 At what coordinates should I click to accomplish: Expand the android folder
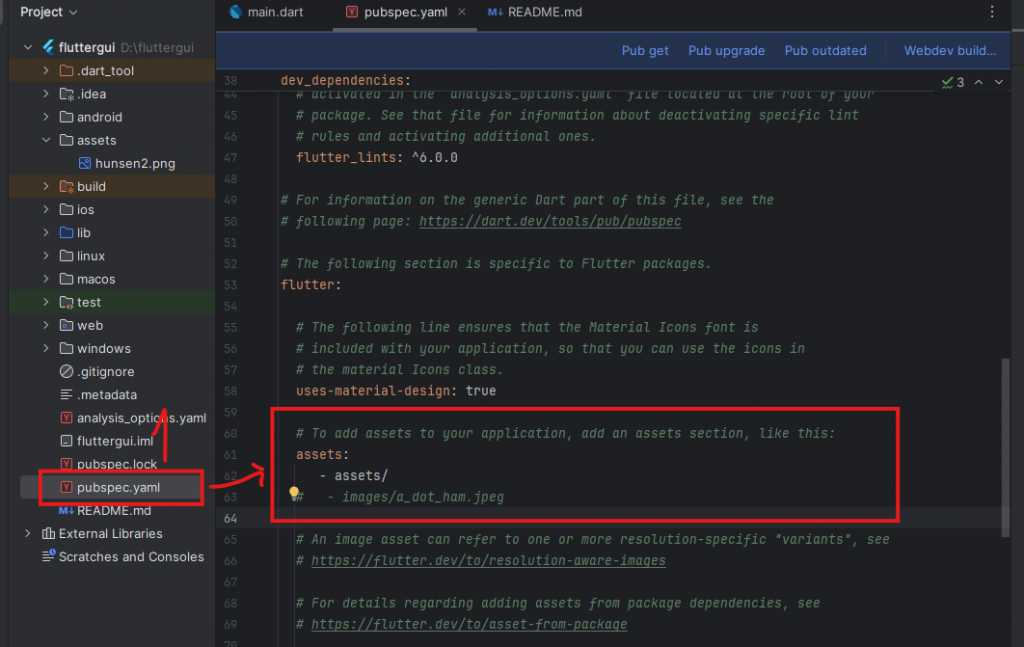46,117
